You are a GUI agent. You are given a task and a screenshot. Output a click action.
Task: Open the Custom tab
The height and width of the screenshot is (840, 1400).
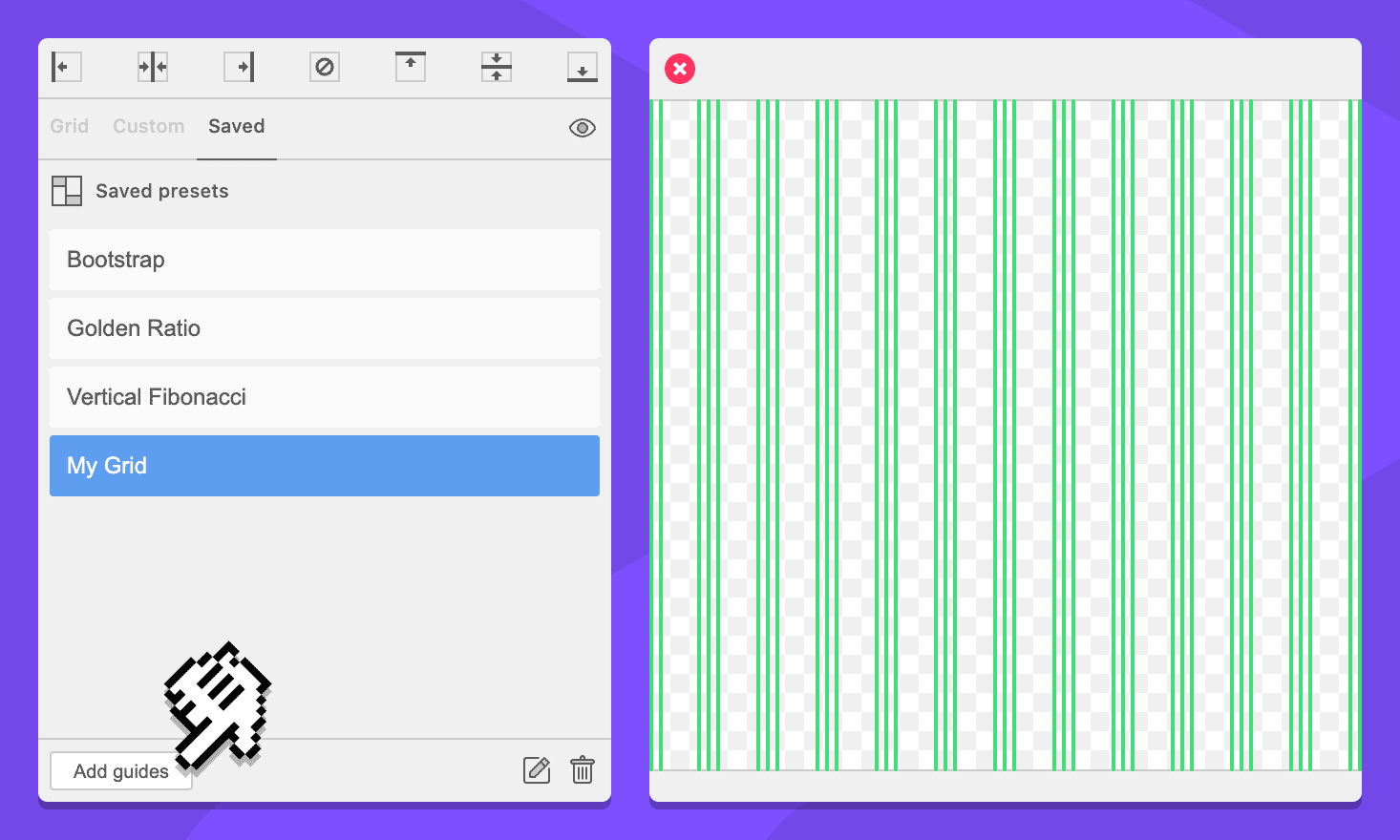pyautogui.click(x=148, y=126)
